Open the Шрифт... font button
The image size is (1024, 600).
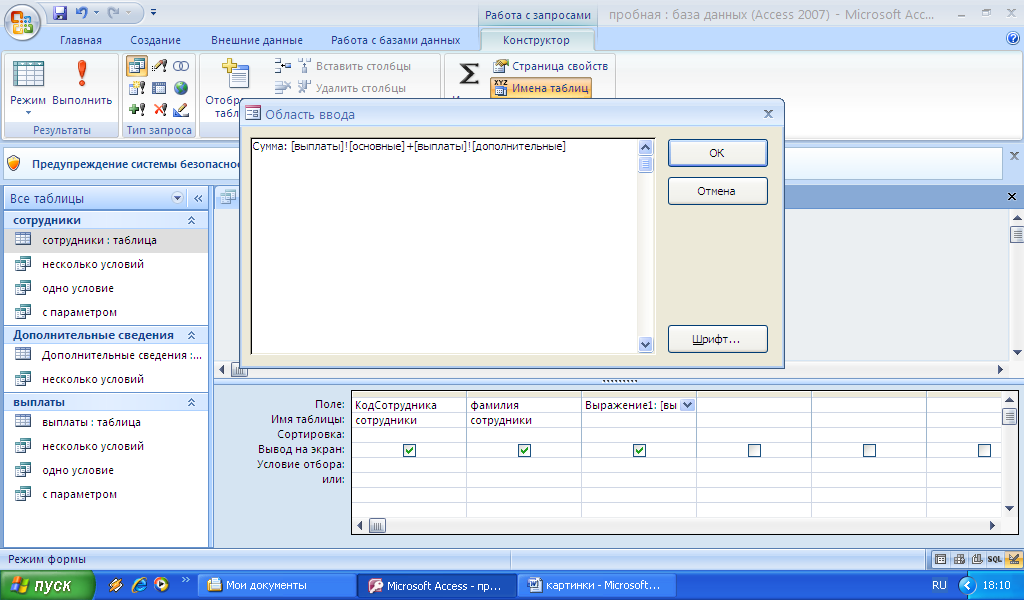click(717, 339)
